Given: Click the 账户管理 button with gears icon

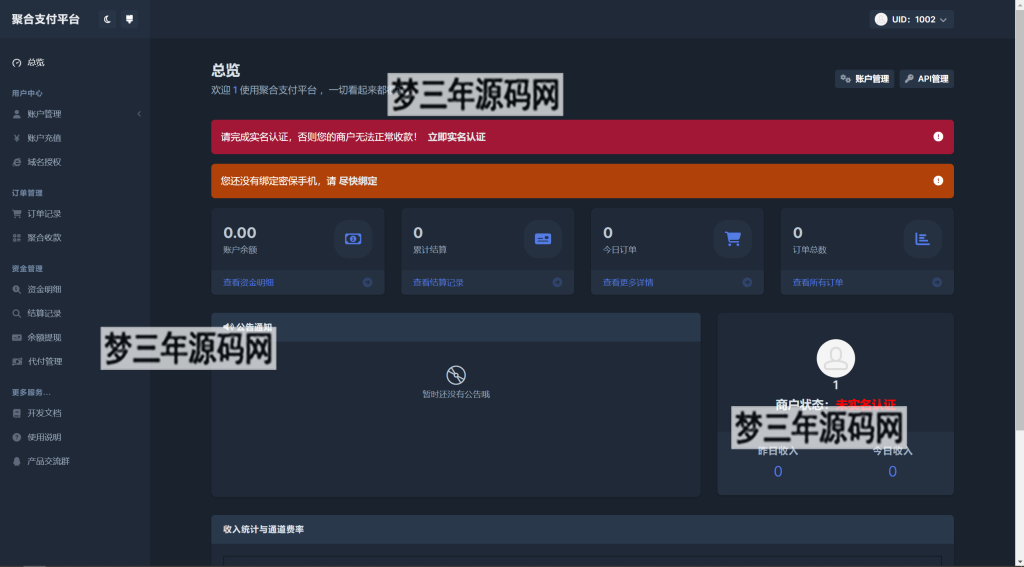Looking at the screenshot, I should 864,79.
